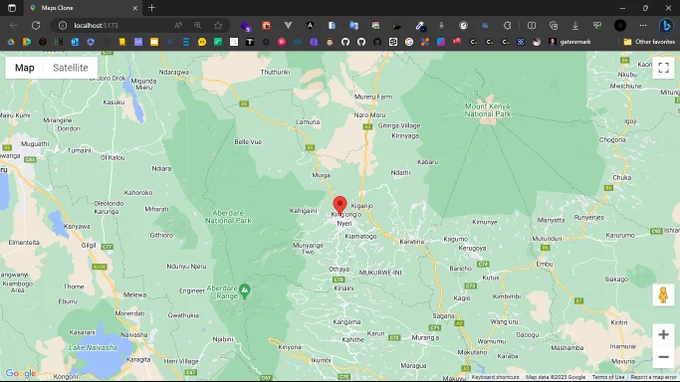Image resolution: width=680 pixels, height=382 pixels.
Task: Click the color picker eyedropper extension
Action: (420, 26)
